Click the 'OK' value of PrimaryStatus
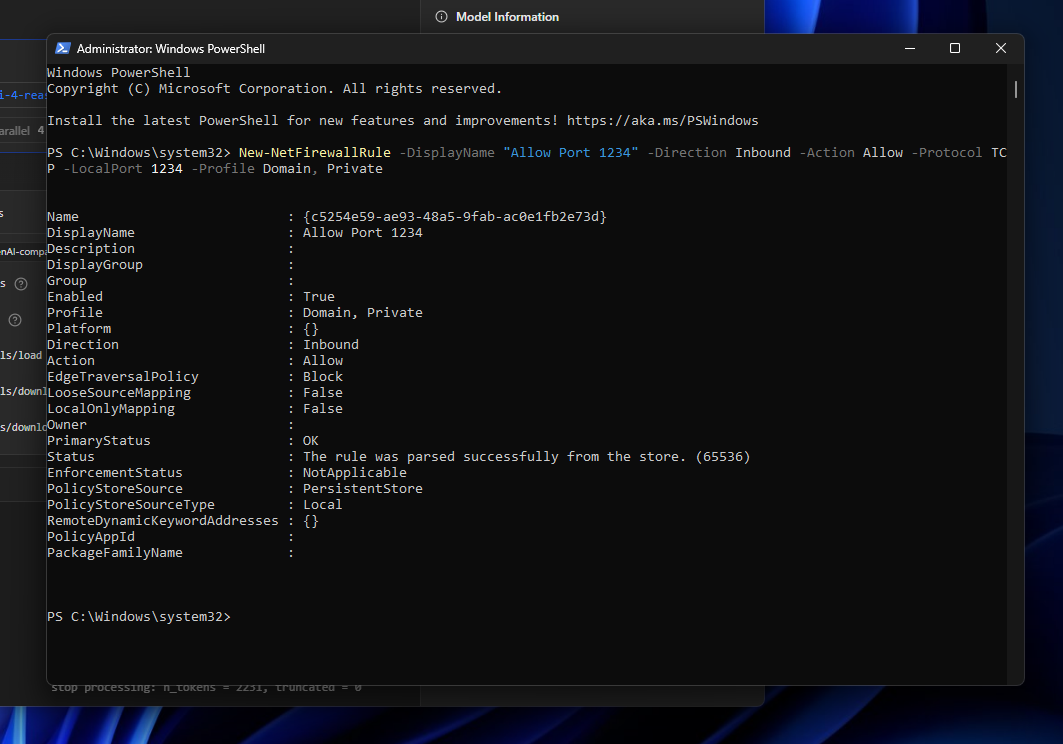Viewport: 1063px width, 744px height. 310,441
